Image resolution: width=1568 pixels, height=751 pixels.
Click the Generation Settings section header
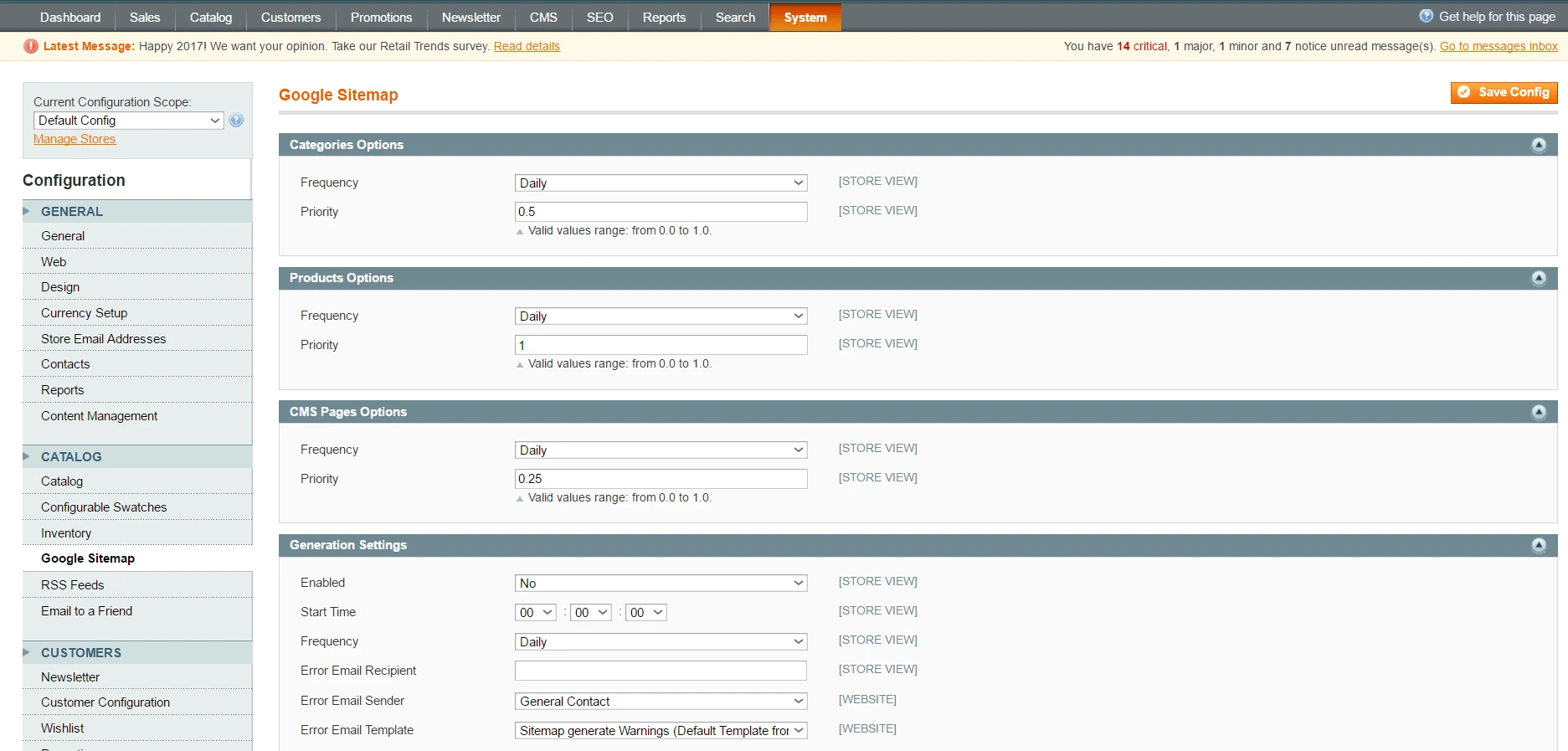point(918,545)
